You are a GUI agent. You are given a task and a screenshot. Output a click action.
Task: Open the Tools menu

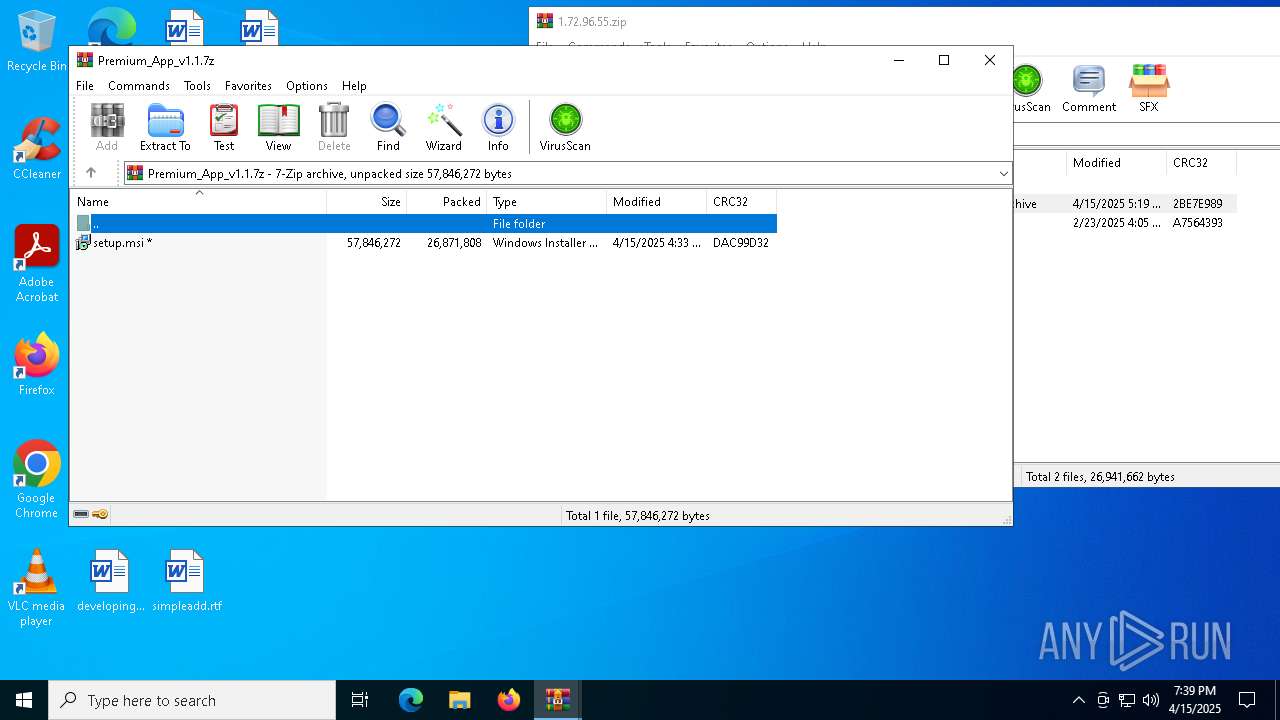[x=197, y=86]
